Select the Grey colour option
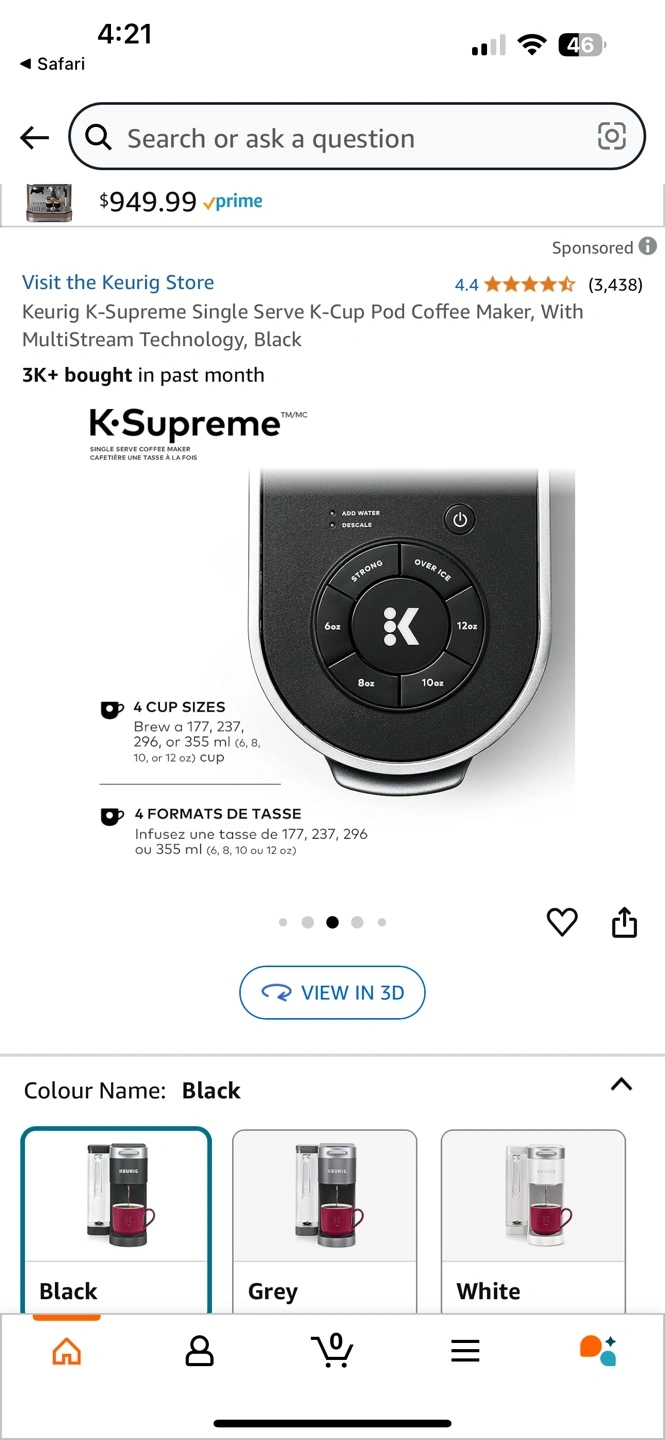Screen dimensions: 665x1440 [325, 1221]
